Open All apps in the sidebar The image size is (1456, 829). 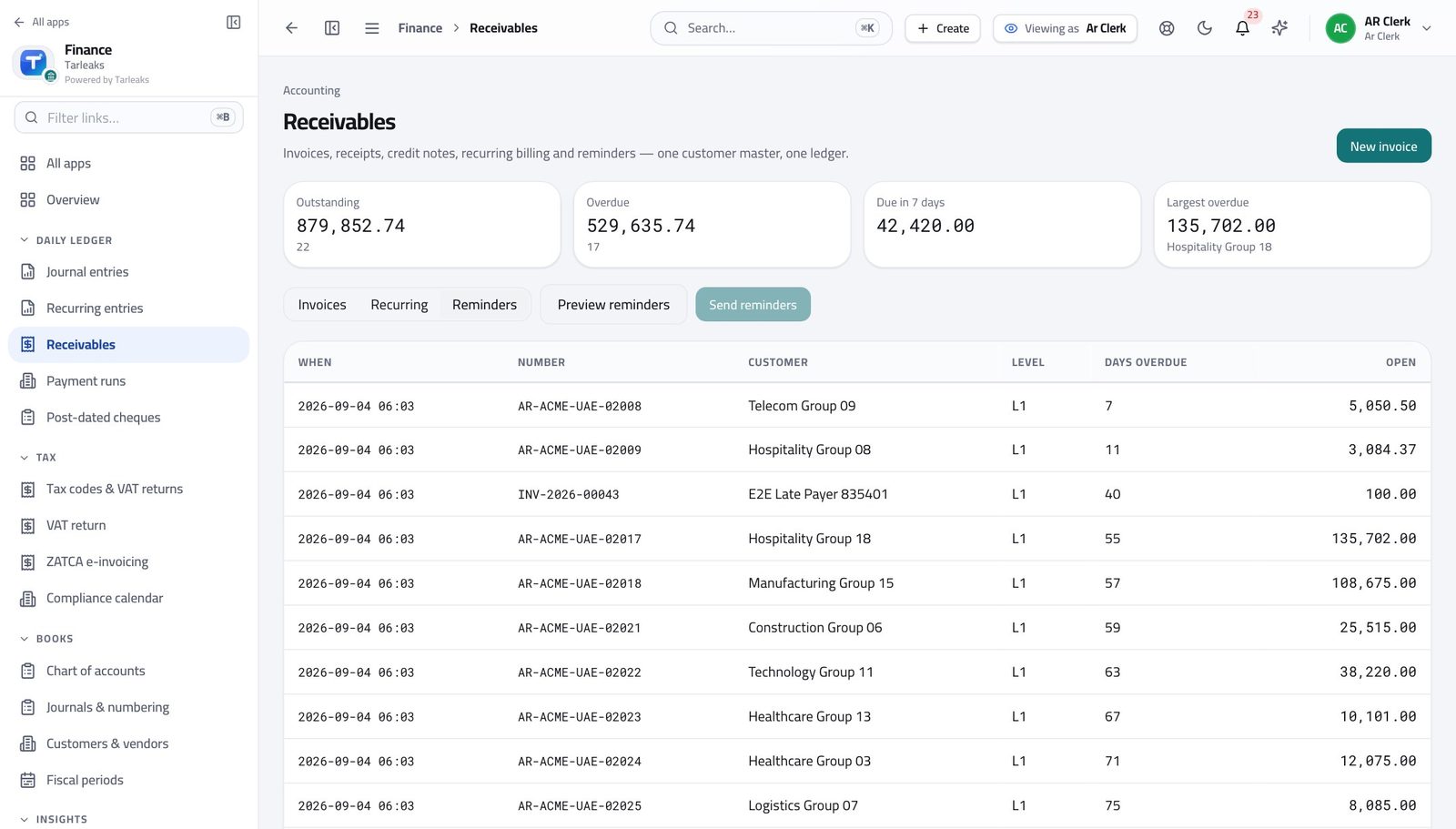[128, 164]
